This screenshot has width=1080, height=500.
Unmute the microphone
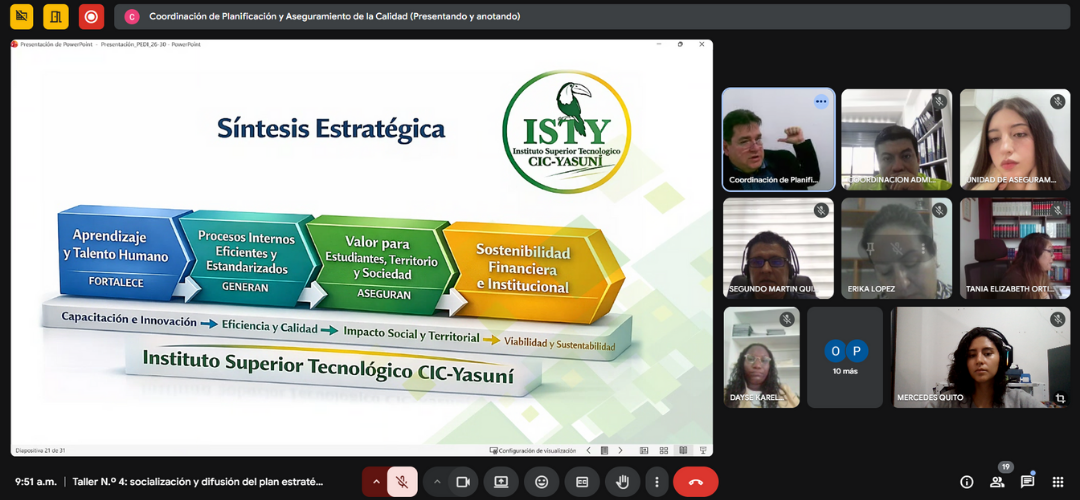point(402,482)
